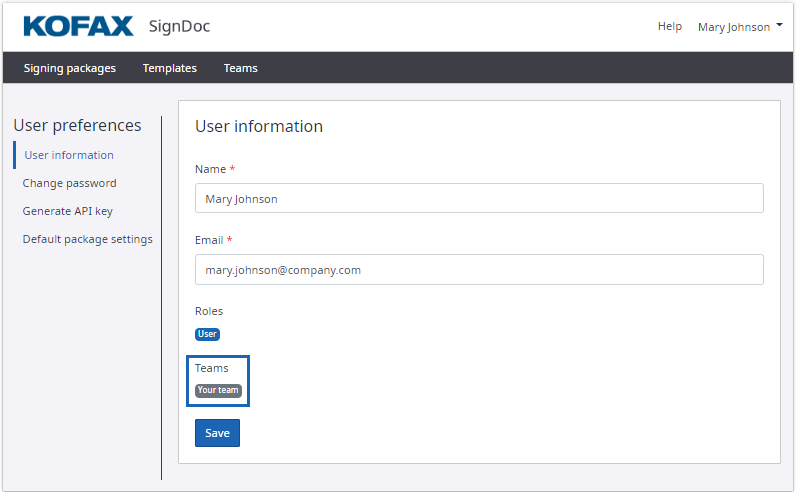Open the Change password page
796x494 pixels.
[x=70, y=183]
